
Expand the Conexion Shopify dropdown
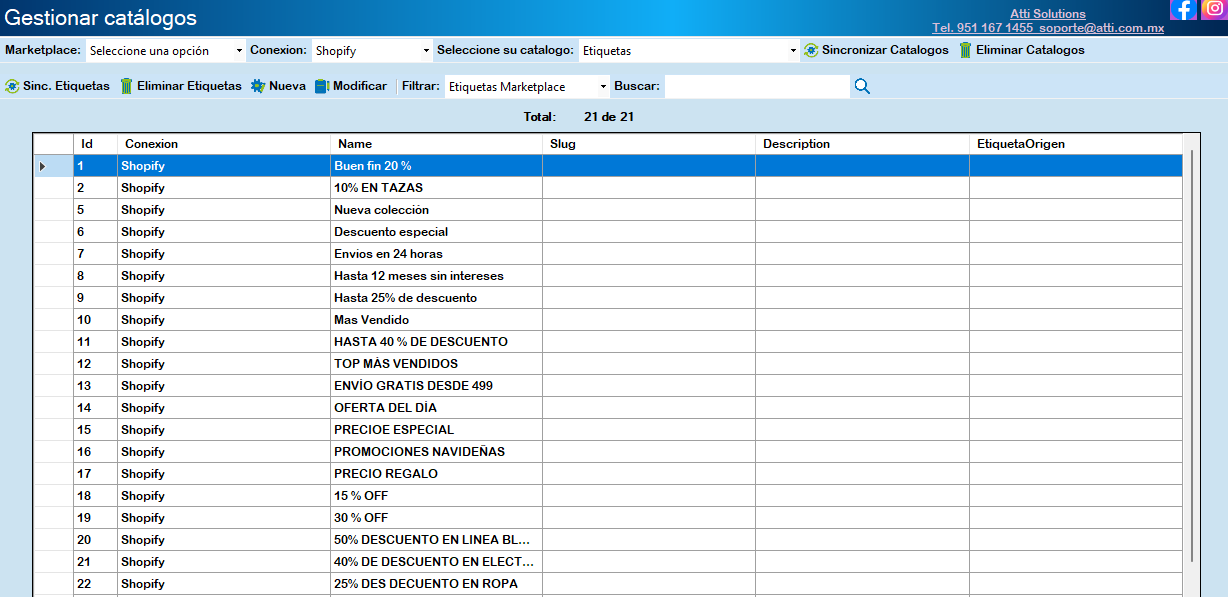[371, 51]
